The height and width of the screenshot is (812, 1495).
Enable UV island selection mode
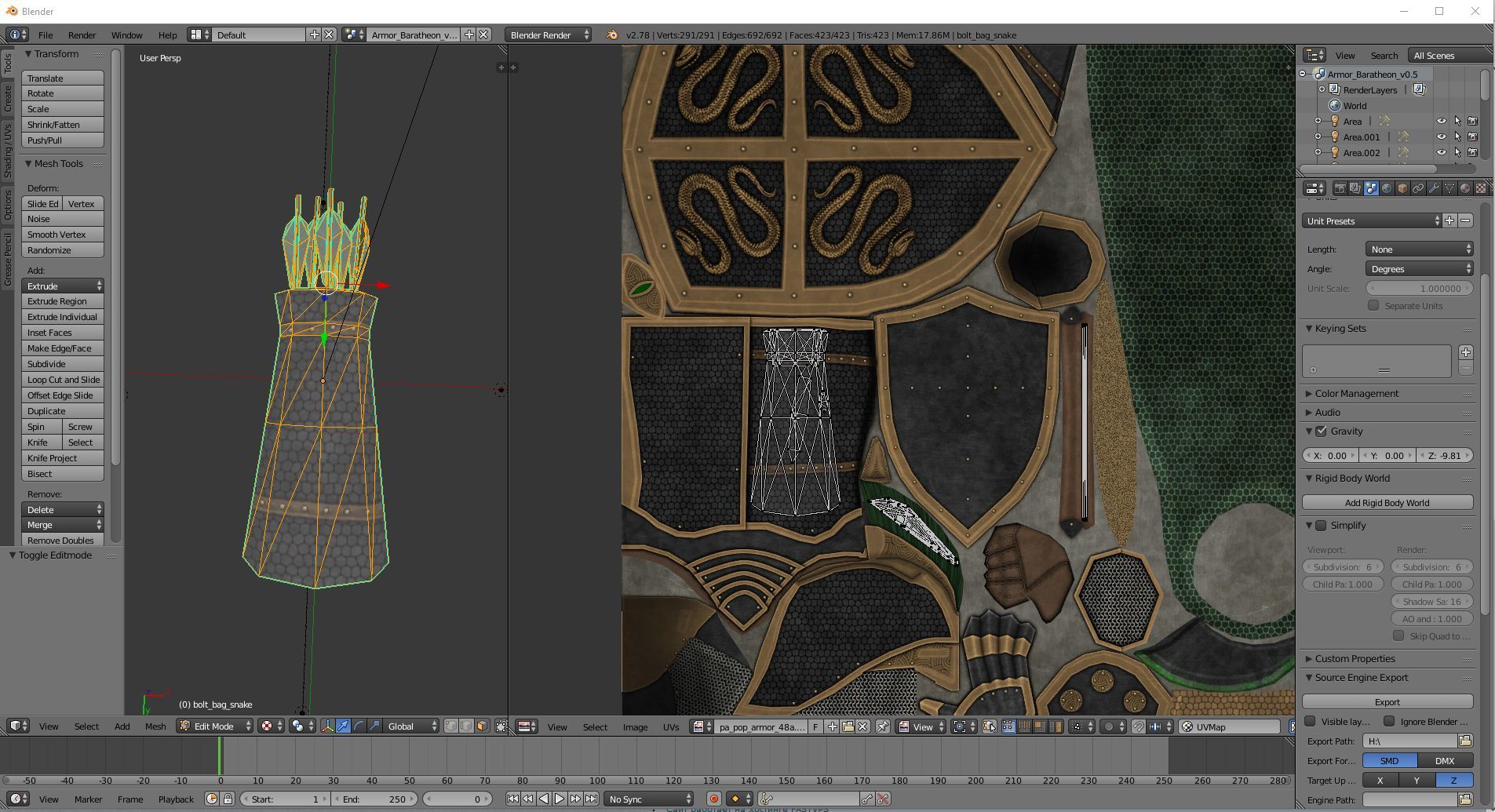pyautogui.click(x=1055, y=726)
